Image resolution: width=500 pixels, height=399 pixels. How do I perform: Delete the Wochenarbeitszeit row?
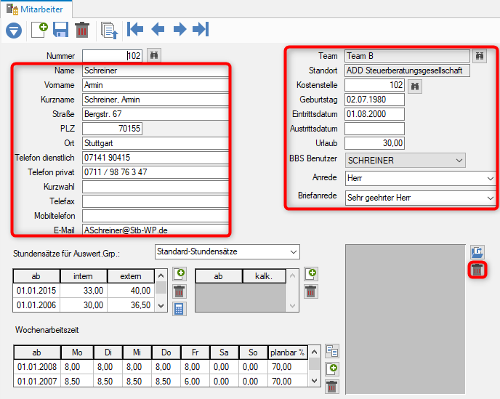coord(332,387)
